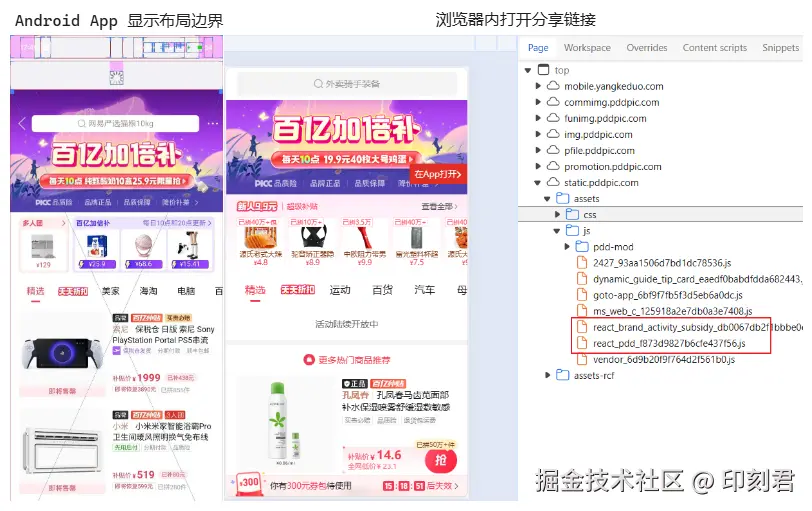
Task: Select 海淘 category tab in Android app
Action: 148,291
